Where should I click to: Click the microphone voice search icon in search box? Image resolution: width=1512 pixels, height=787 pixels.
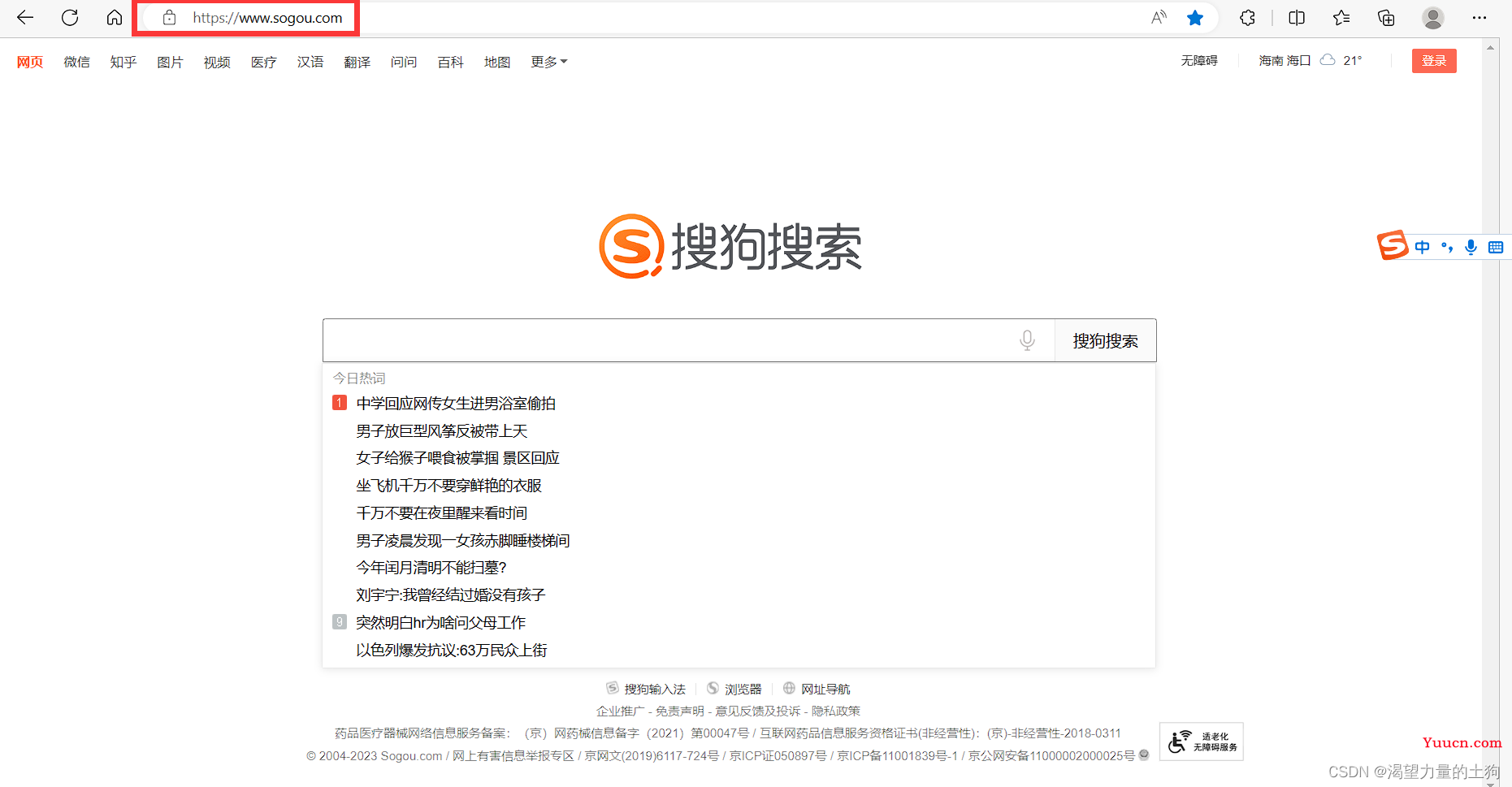click(1027, 340)
